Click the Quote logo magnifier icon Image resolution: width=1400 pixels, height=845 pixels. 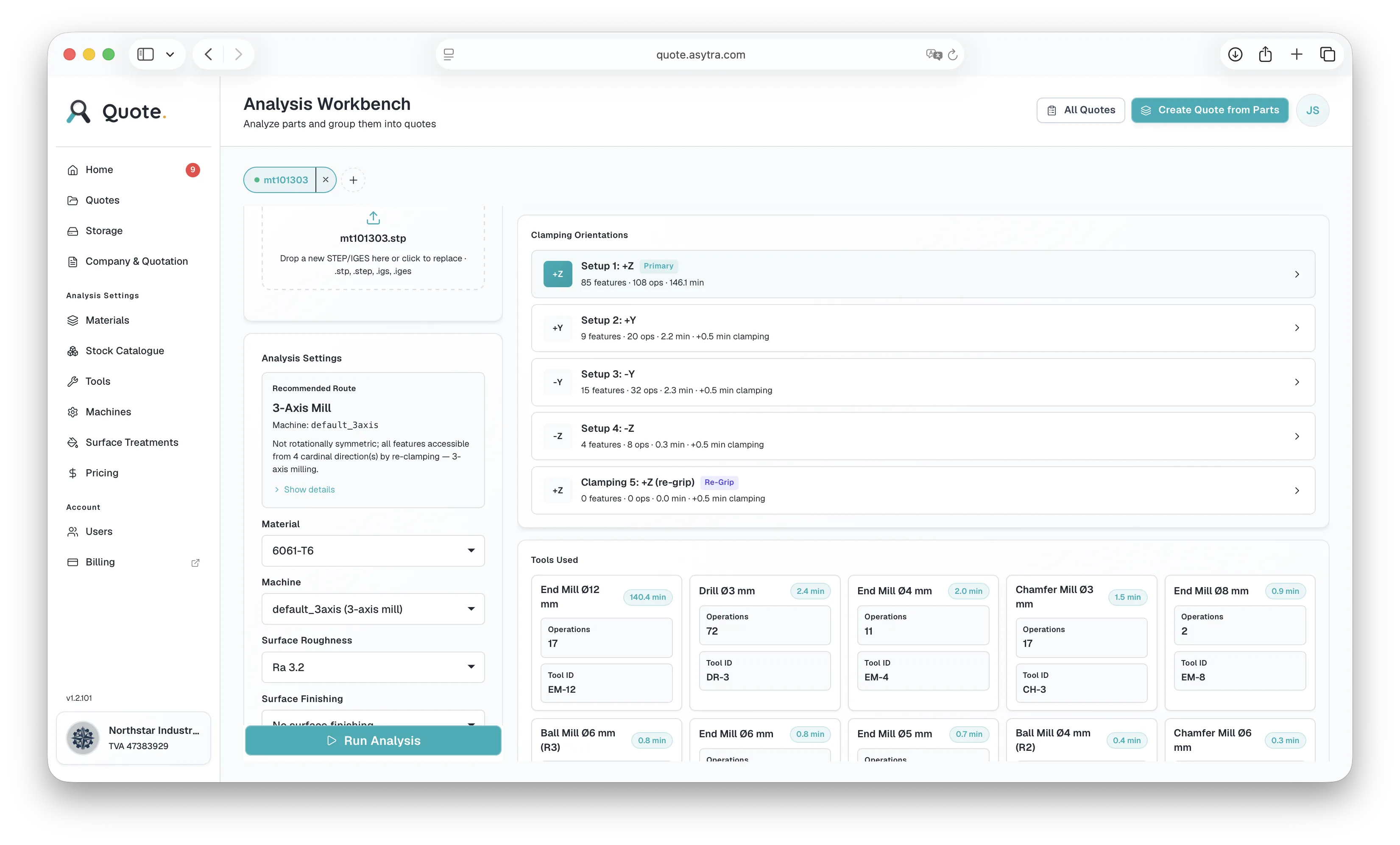click(78, 112)
